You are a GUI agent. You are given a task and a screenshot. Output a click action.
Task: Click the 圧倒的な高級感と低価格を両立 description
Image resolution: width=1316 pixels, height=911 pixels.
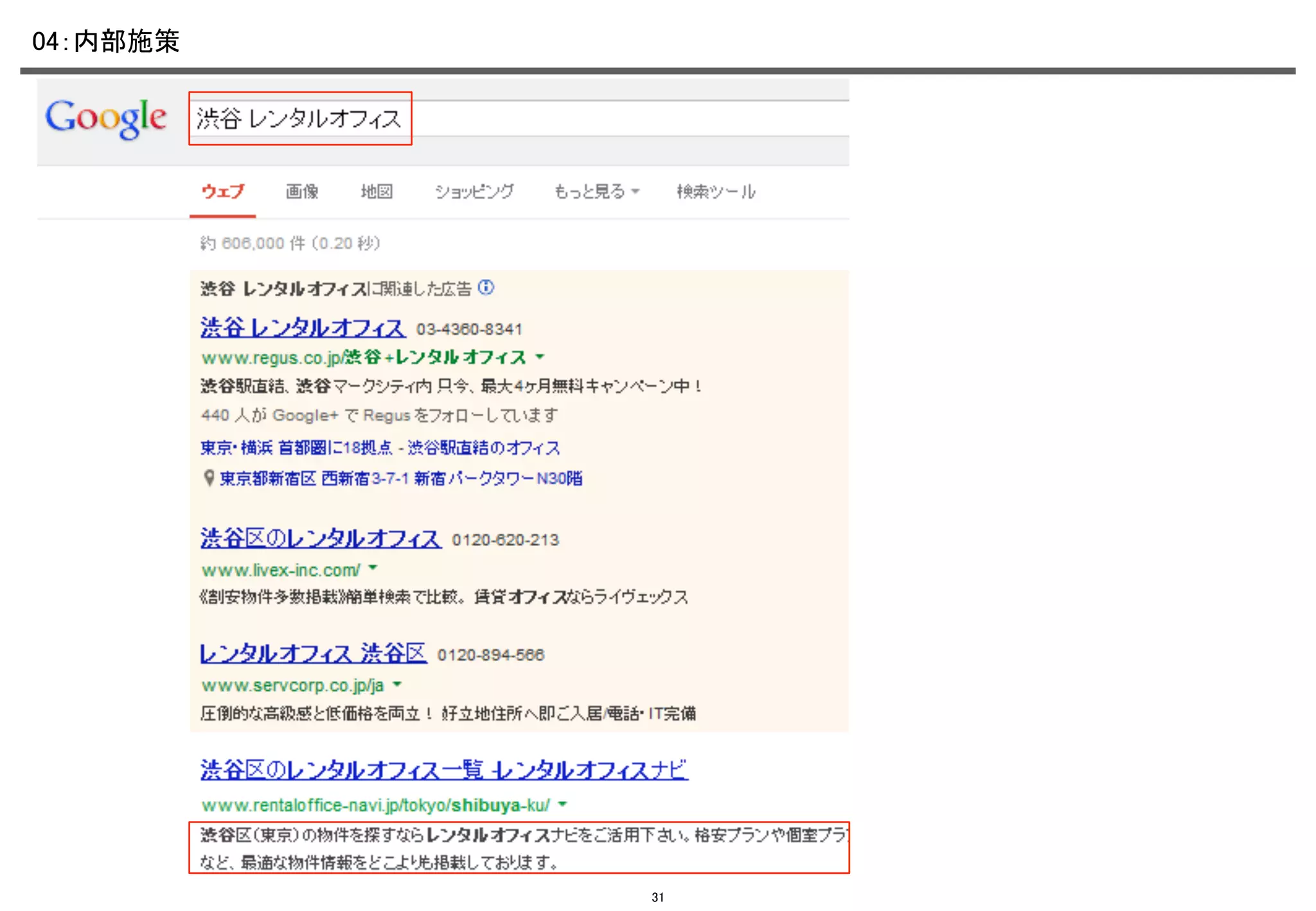(448, 713)
